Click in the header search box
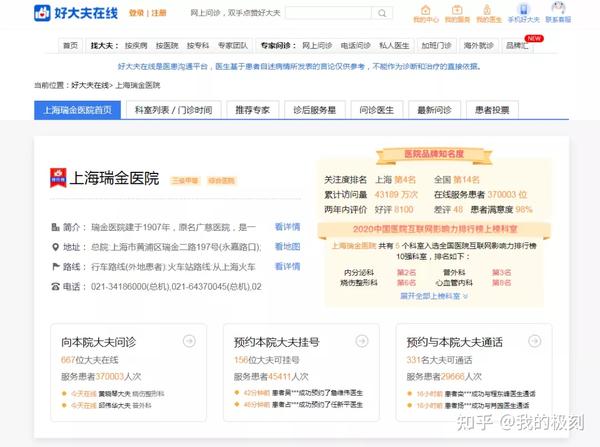This screenshot has height=447, width=600. 328,13
